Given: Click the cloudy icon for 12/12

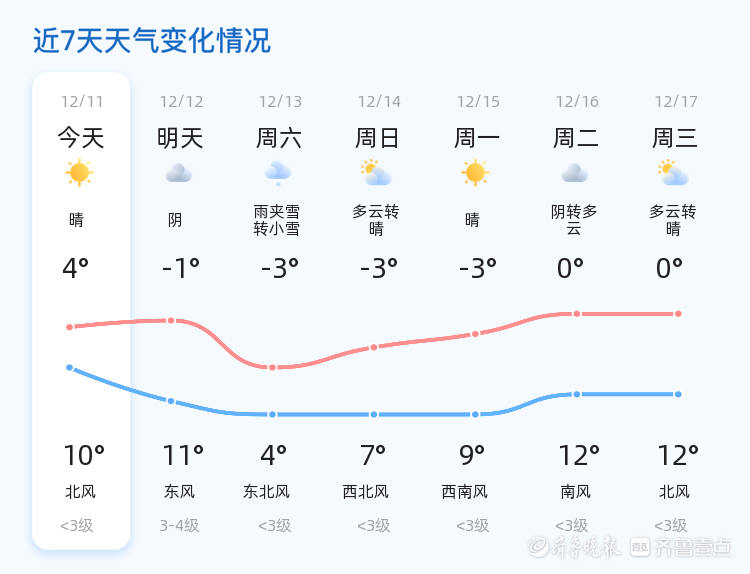Looking at the screenshot, I should pos(179,173).
